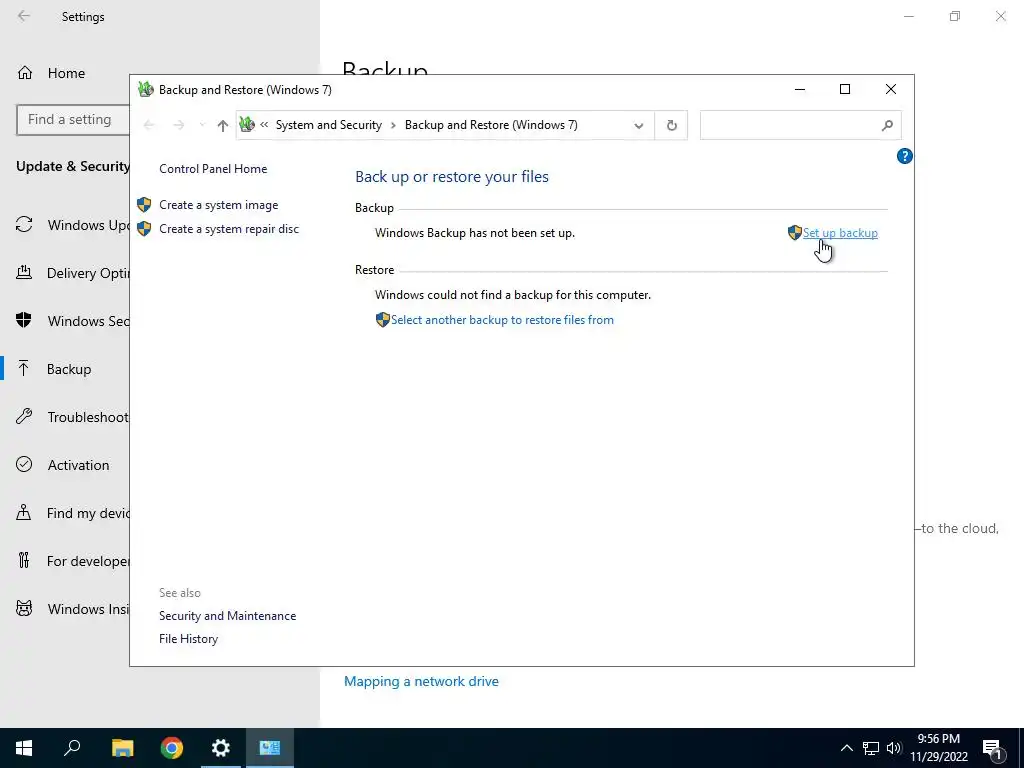Minimize the Backup and Restore window
This screenshot has height=768, width=1024.
click(x=800, y=89)
